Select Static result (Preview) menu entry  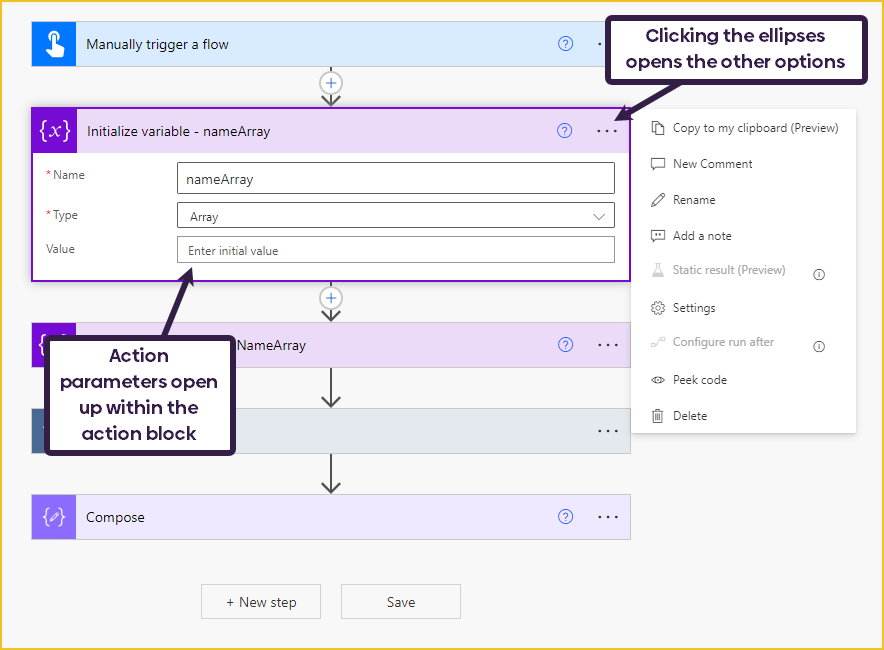[x=729, y=270]
